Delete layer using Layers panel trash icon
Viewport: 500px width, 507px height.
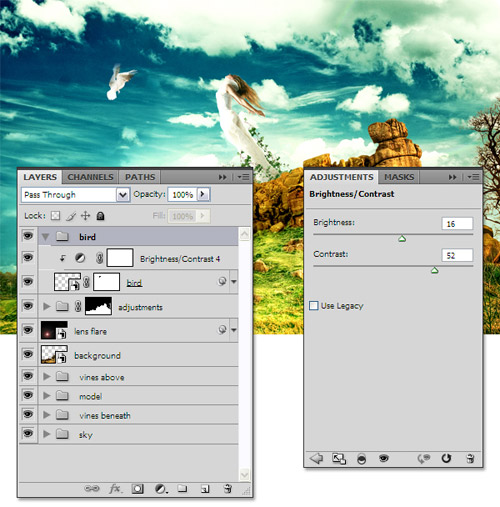pyautogui.click(x=228, y=488)
